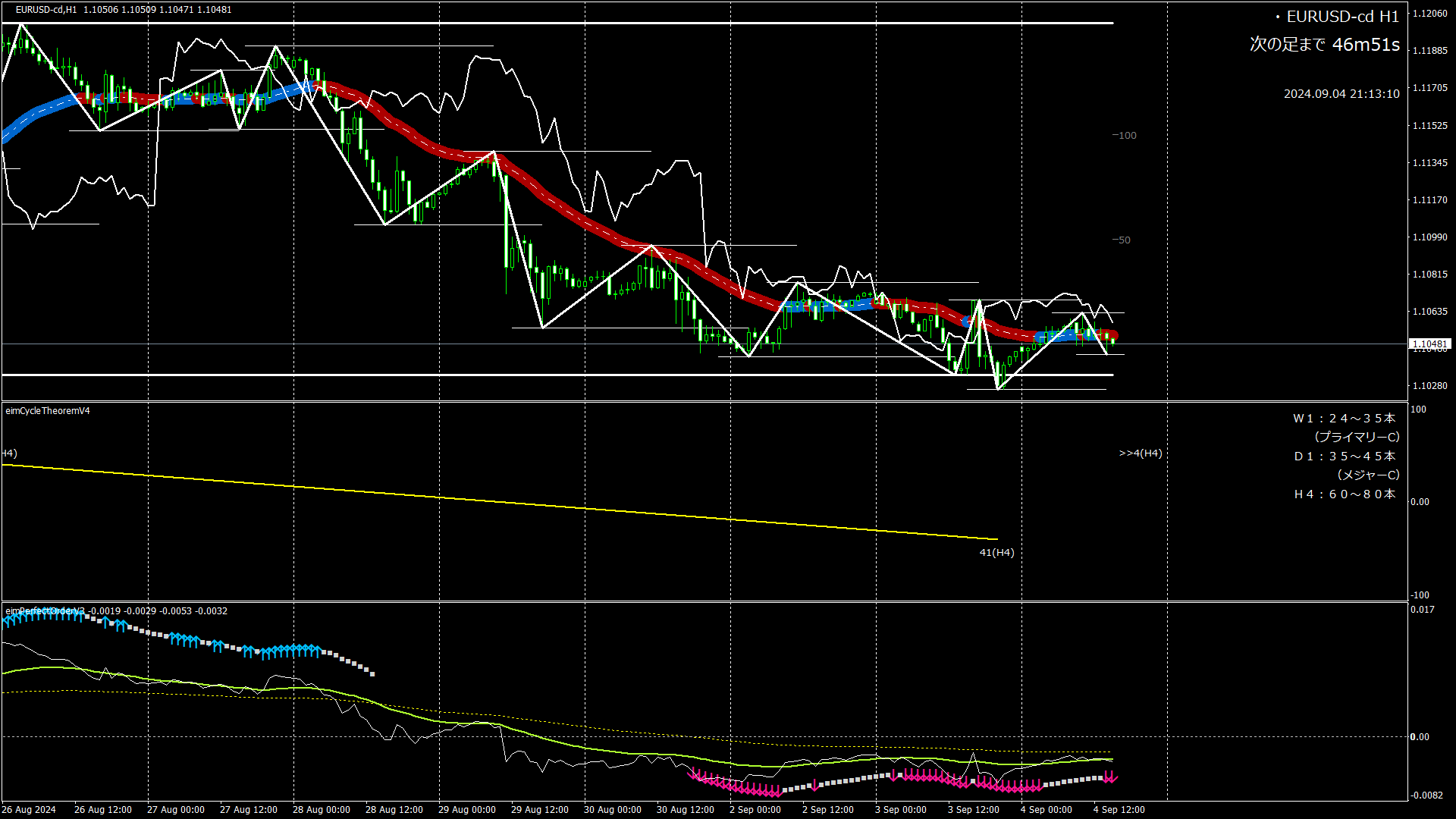Select the eimPerfectOrderV3 indicator label

(x=45, y=611)
